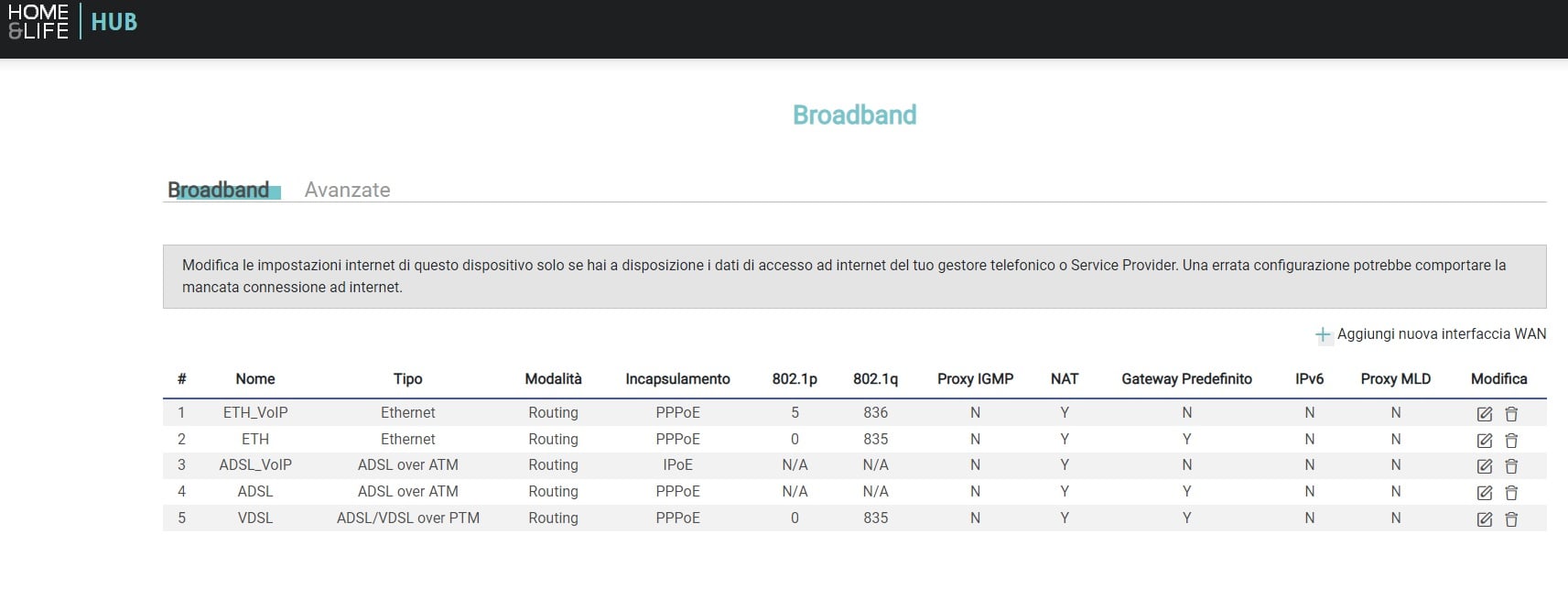Delete the ADSL_VoIP interface

tap(1511, 466)
